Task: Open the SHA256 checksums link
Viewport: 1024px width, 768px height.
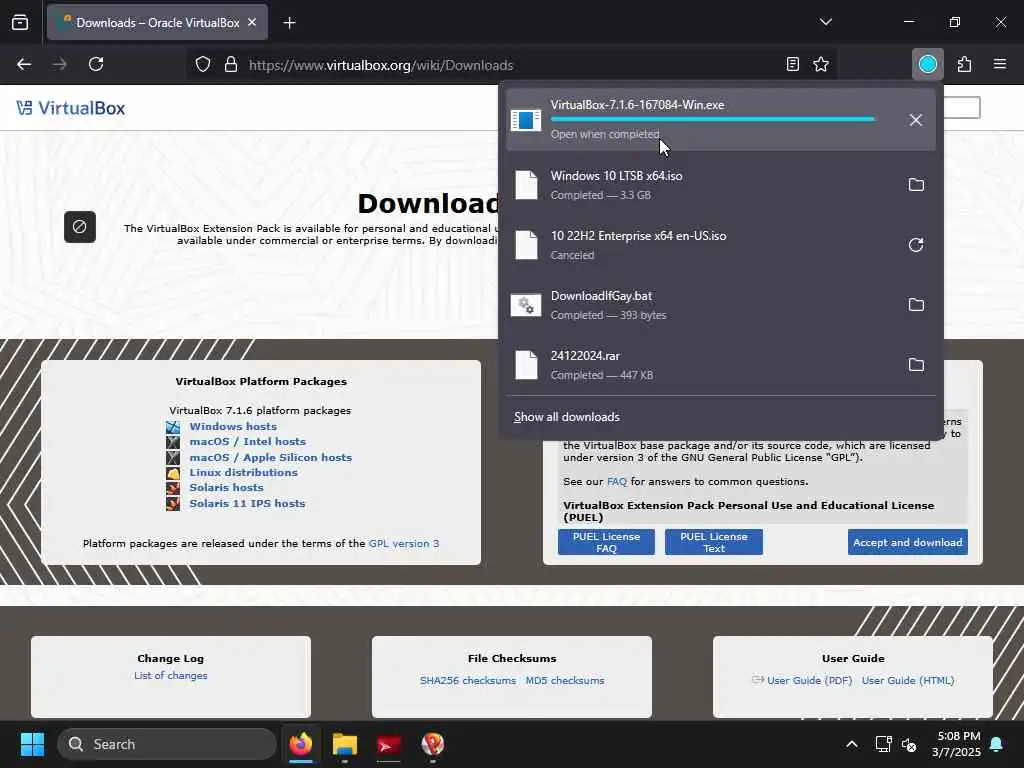Action: click(468, 680)
